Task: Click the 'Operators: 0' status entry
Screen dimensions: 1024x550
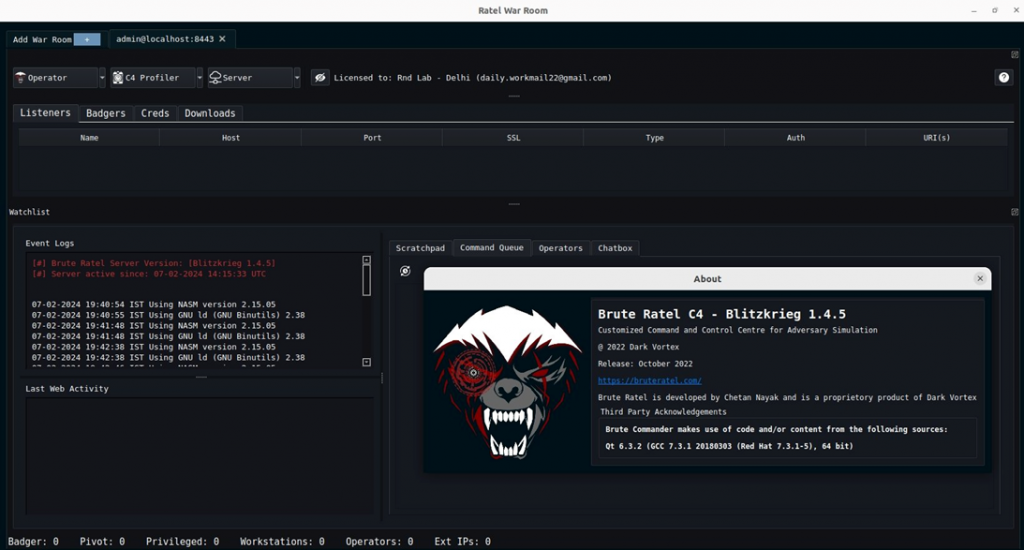Action: [x=379, y=542]
